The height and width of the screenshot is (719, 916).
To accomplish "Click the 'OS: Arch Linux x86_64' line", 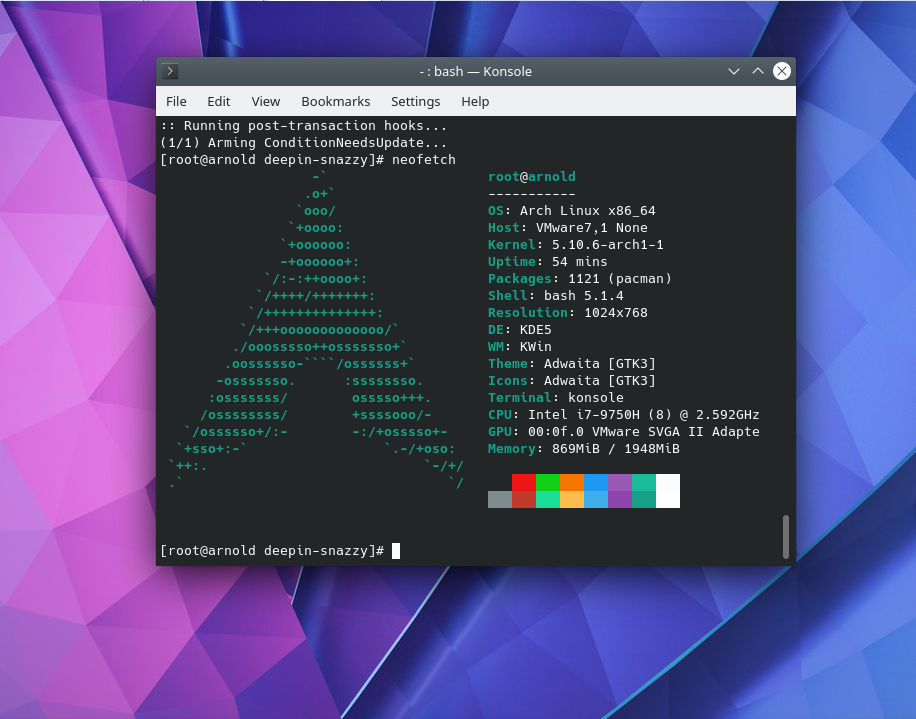I will (x=572, y=210).
